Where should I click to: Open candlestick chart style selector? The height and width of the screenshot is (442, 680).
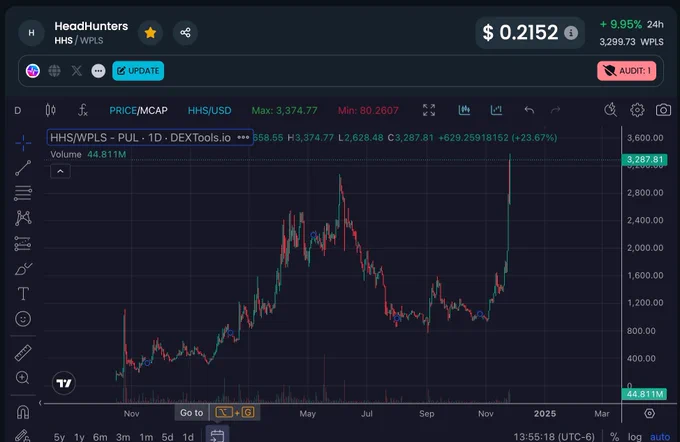tap(50, 110)
